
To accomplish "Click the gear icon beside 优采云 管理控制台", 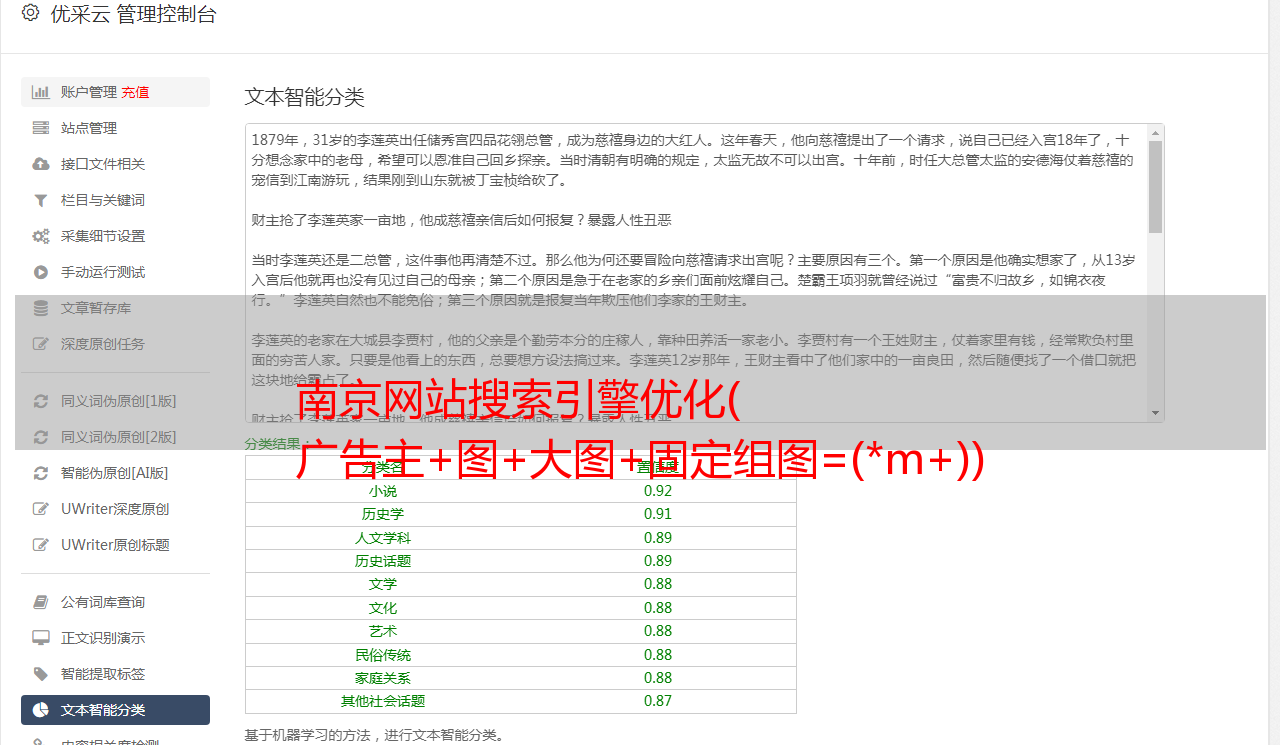I will (x=30, y=13).
